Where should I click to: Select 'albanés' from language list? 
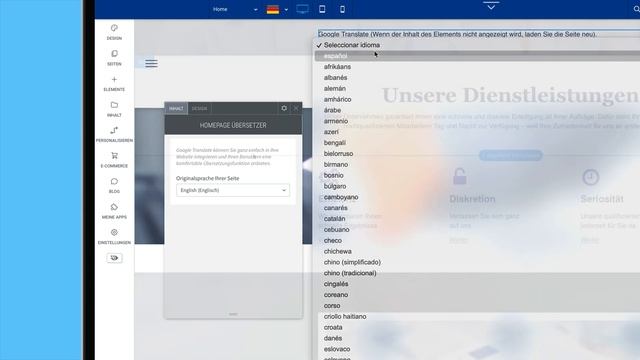tap(336, 78)
